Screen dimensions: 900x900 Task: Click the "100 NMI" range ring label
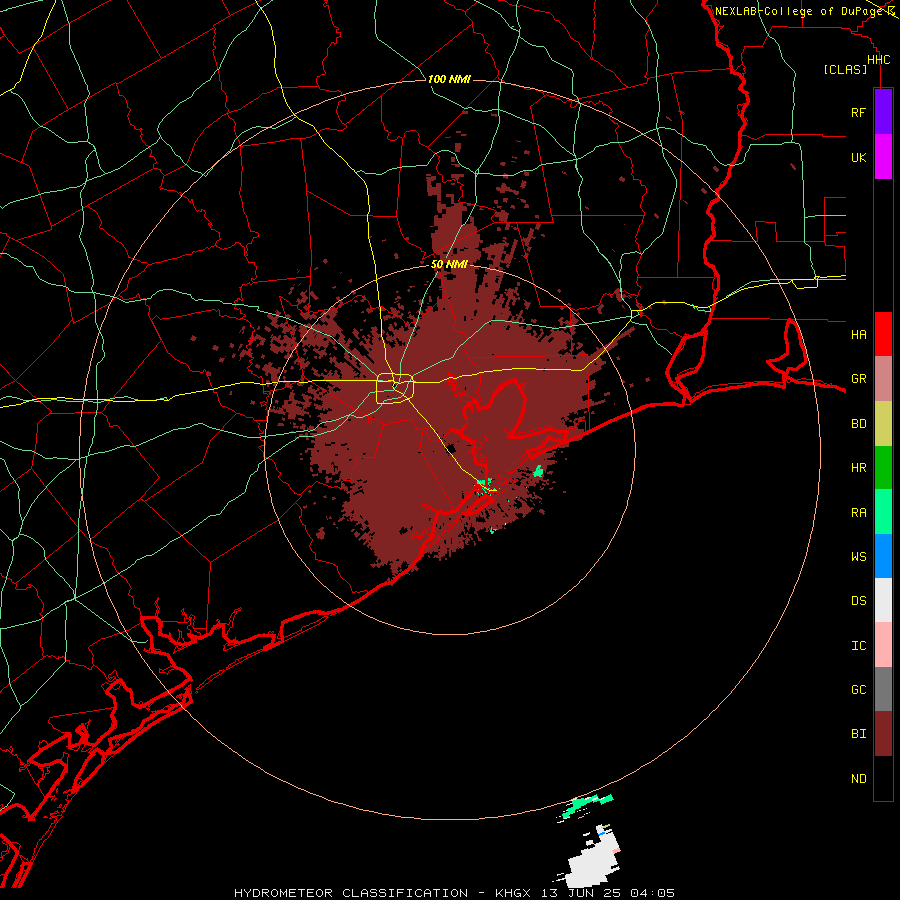[x=449, y=79]
